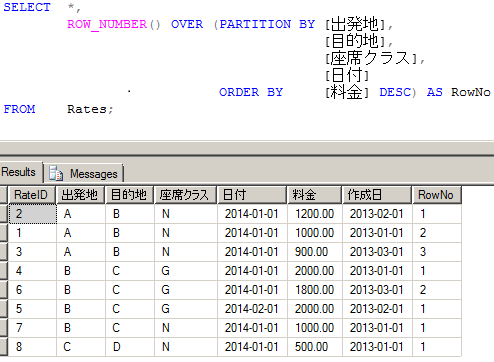This screenshot has width=494, height=362.
Task: Select the 座席クラス cell for RateID 5
Action: coord(185,309)
